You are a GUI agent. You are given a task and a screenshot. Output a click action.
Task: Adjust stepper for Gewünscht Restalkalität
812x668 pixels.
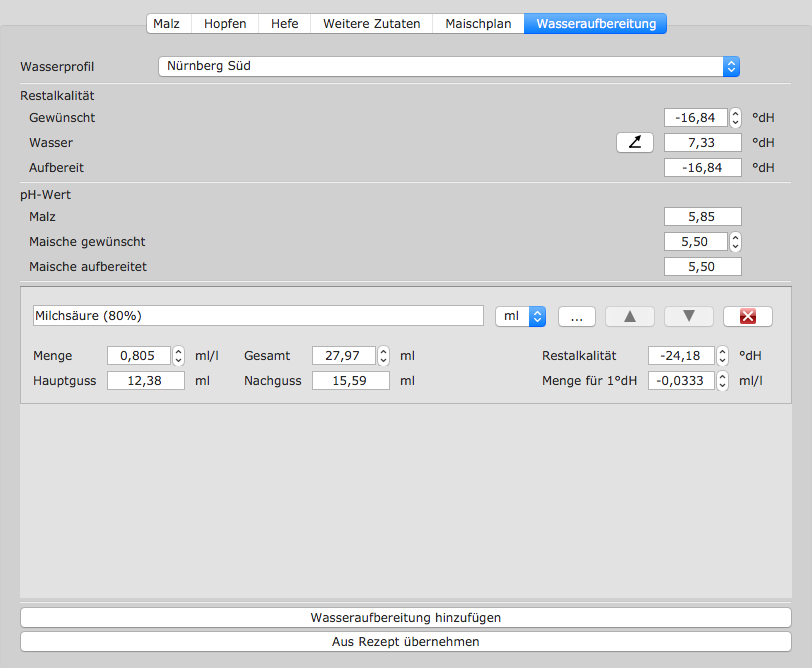point(736,118)
